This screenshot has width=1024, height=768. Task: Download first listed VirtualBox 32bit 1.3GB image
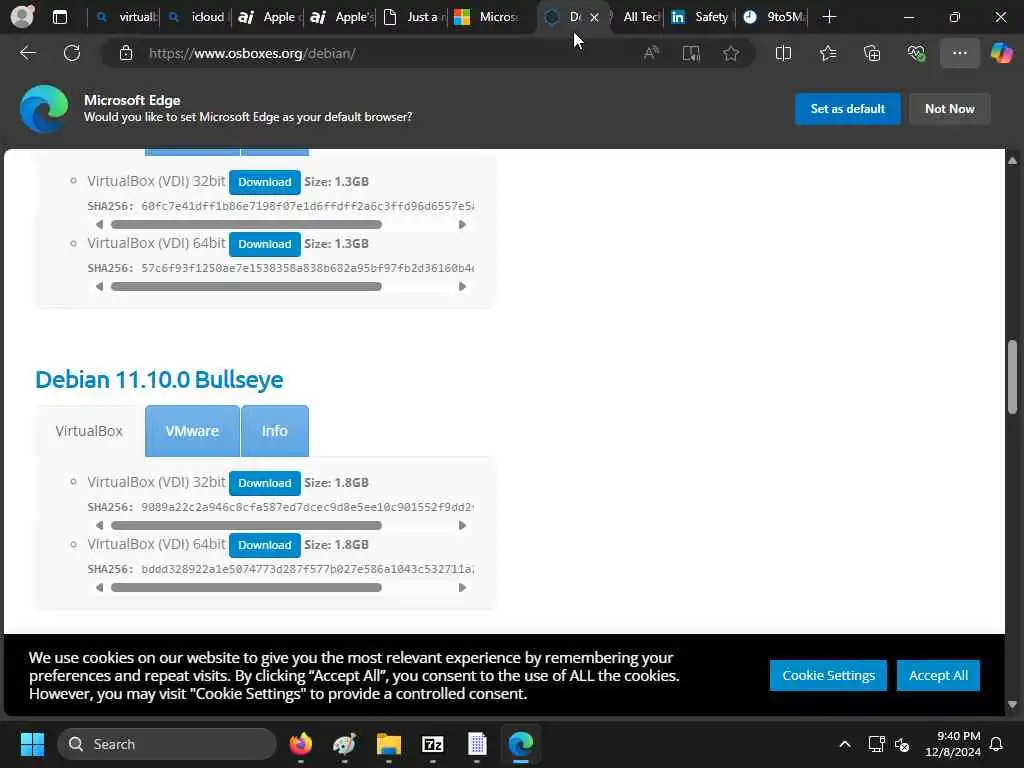264,182
